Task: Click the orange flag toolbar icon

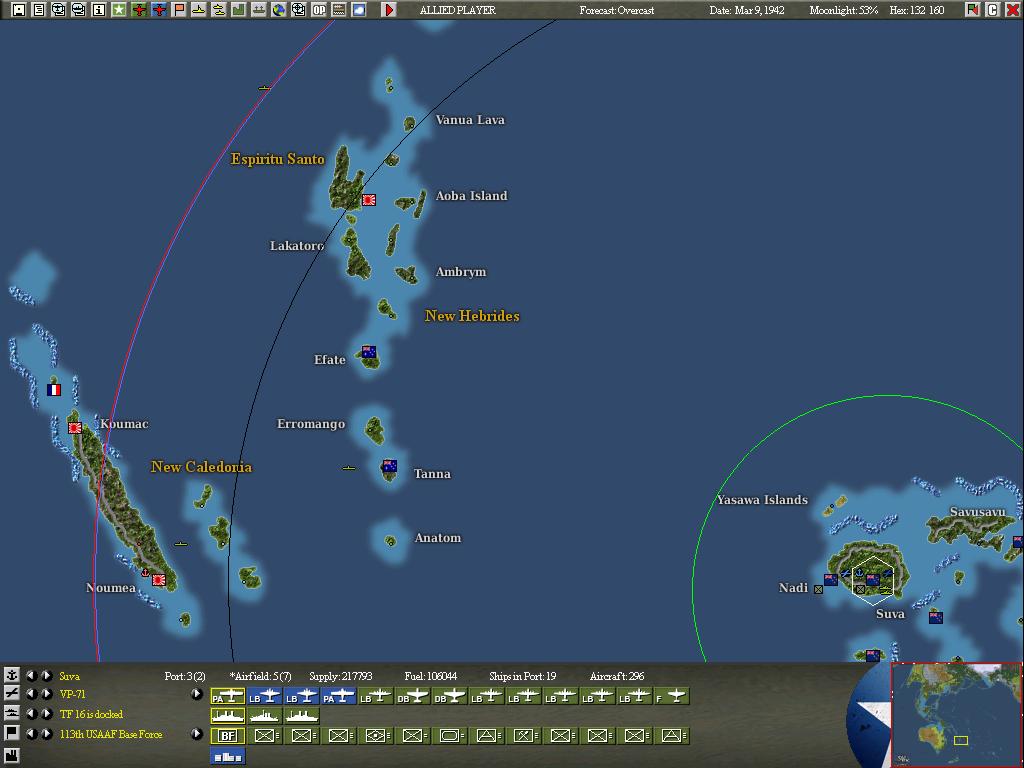Action: [x=179, y=10]
